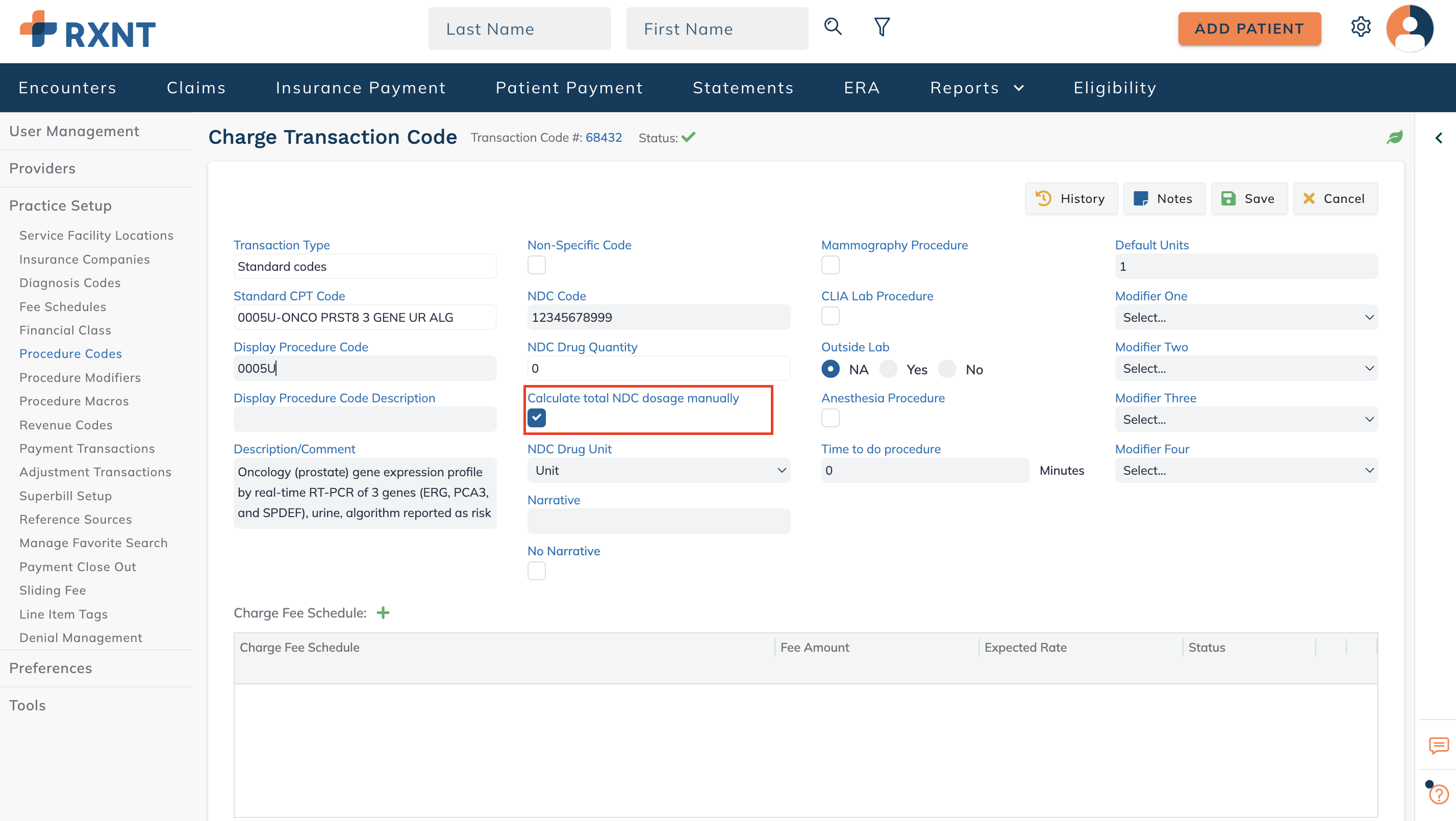Click the Fee Amount column header
This screenshot has width=1456, height=821.
pyautogui.click(x=815, y=647)
